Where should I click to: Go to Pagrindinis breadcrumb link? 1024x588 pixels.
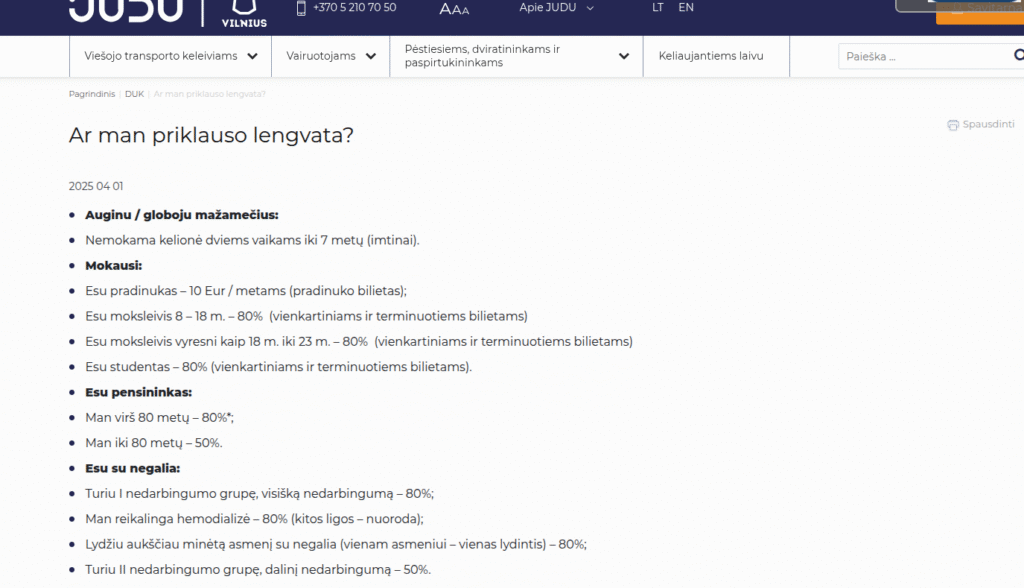[x=91, y=94]
